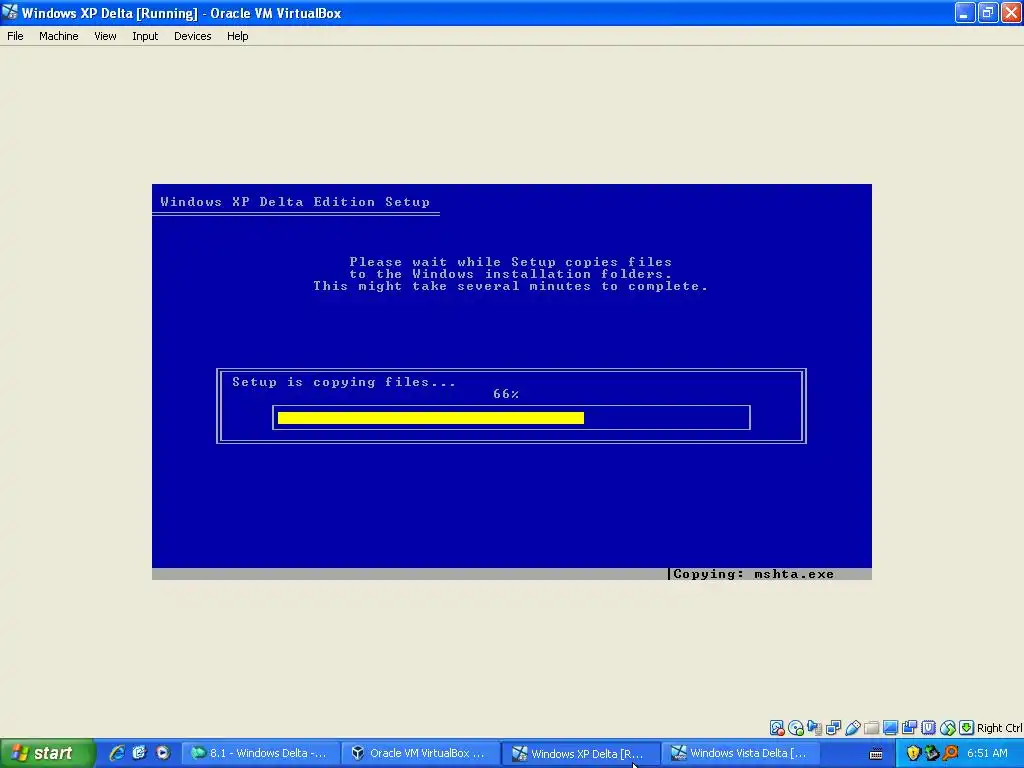Viewport: 1024px width, 768px height.
Task: Click the mouse integration status icon
Action: (948, 728)
